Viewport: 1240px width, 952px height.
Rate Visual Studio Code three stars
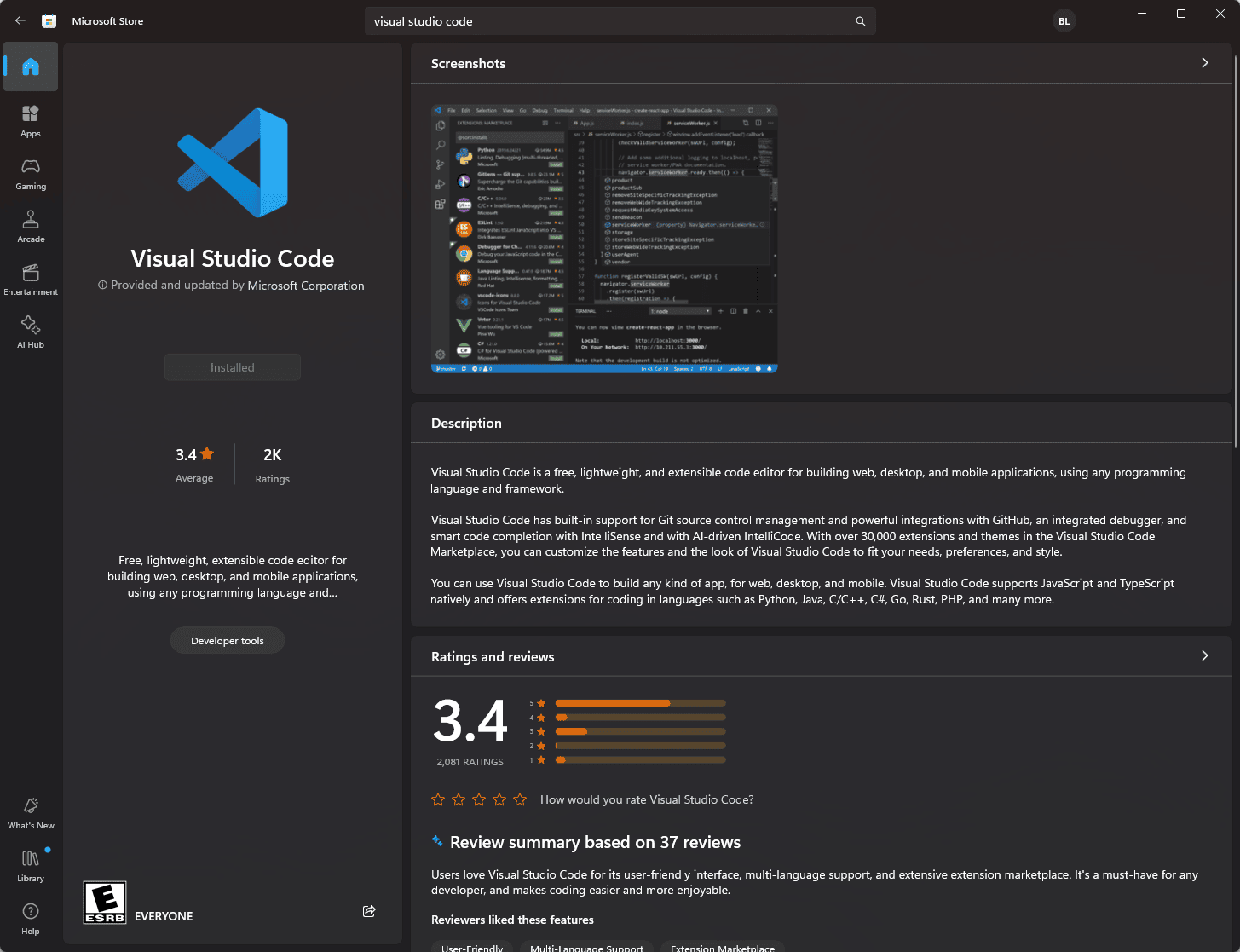pos(479,799)
